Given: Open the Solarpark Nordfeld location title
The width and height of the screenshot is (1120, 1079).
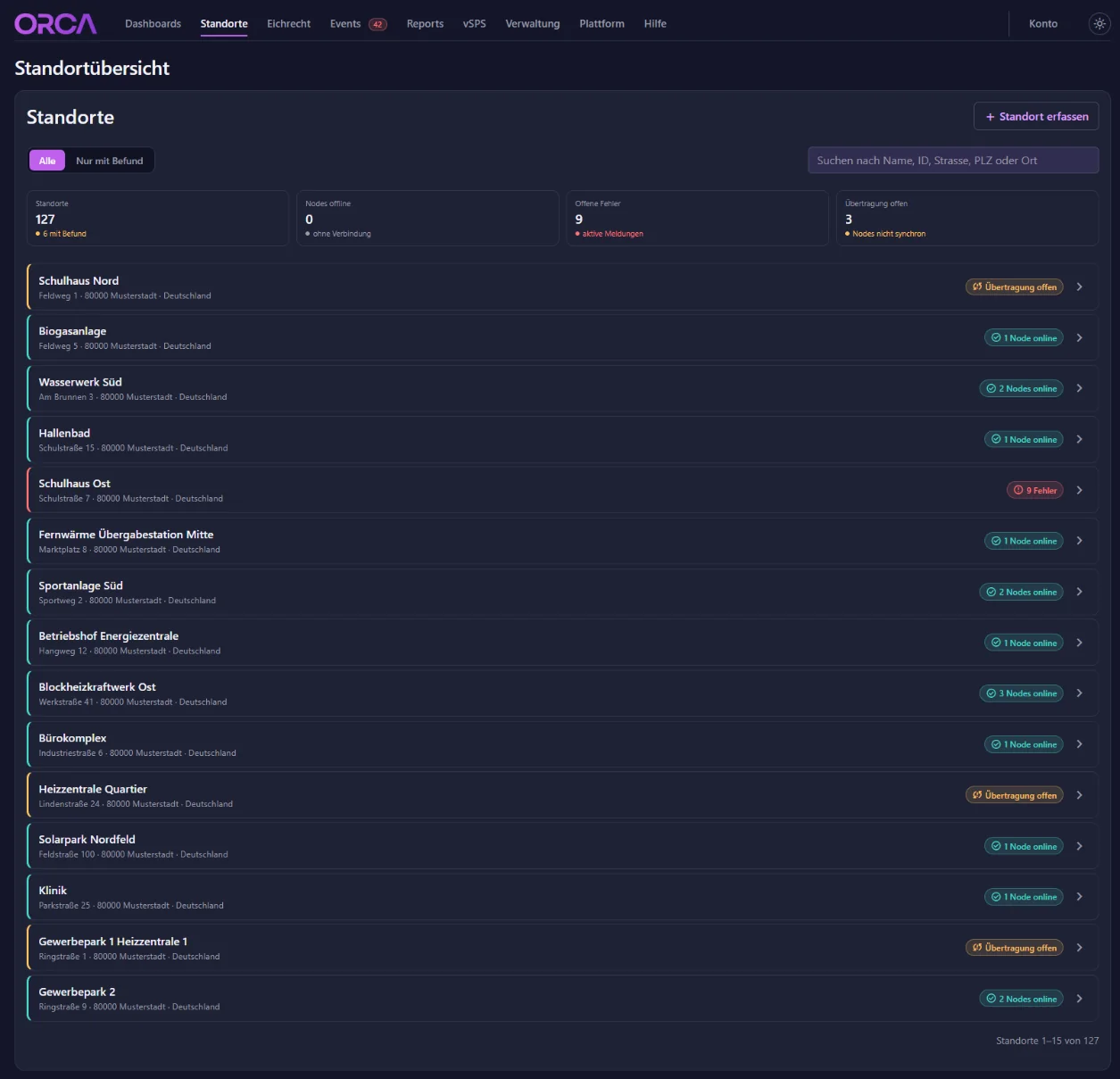Looking at the screenshot, I should (87, 840).
